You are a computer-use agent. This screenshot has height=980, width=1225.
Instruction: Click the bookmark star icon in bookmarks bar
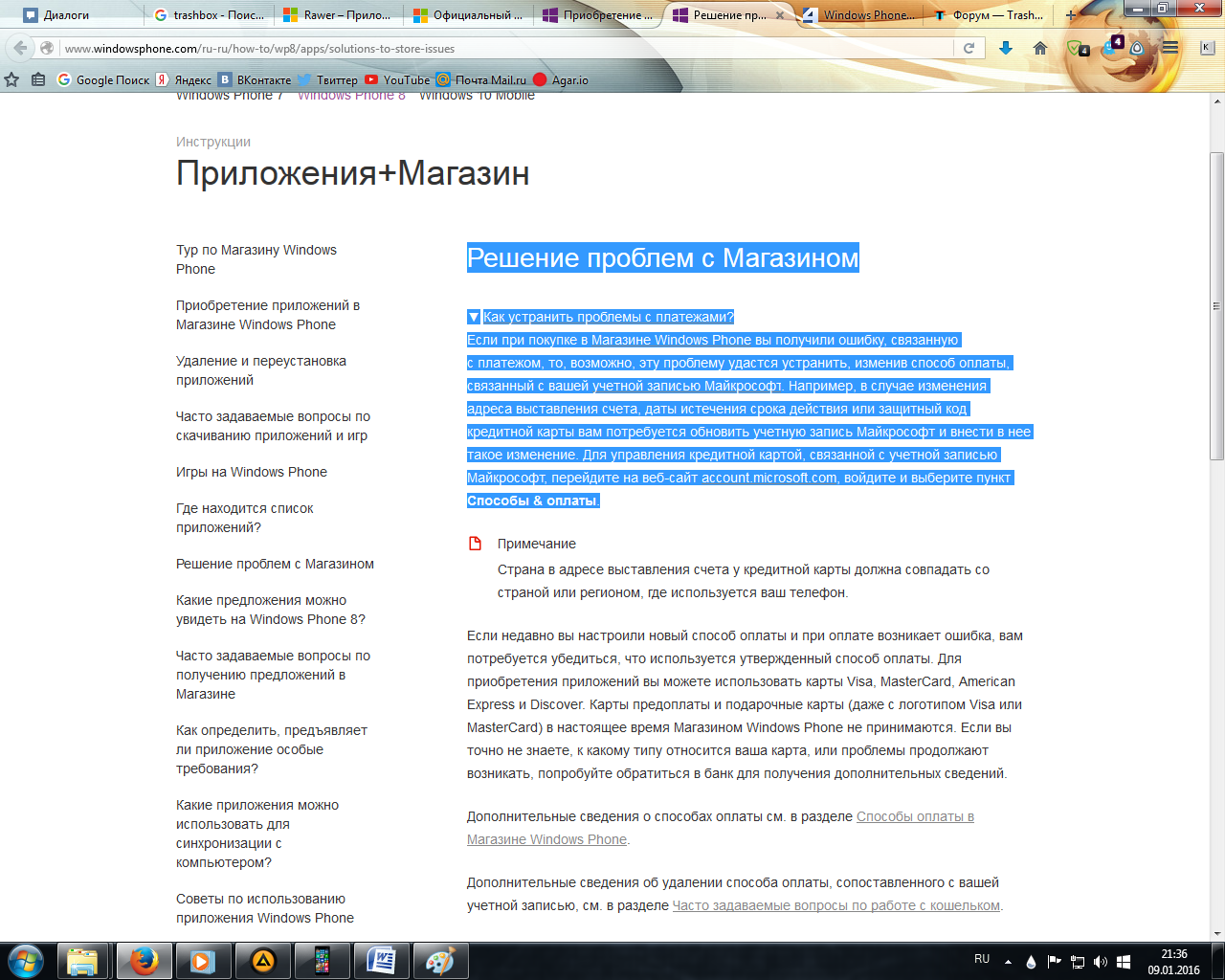pos(12,79)
